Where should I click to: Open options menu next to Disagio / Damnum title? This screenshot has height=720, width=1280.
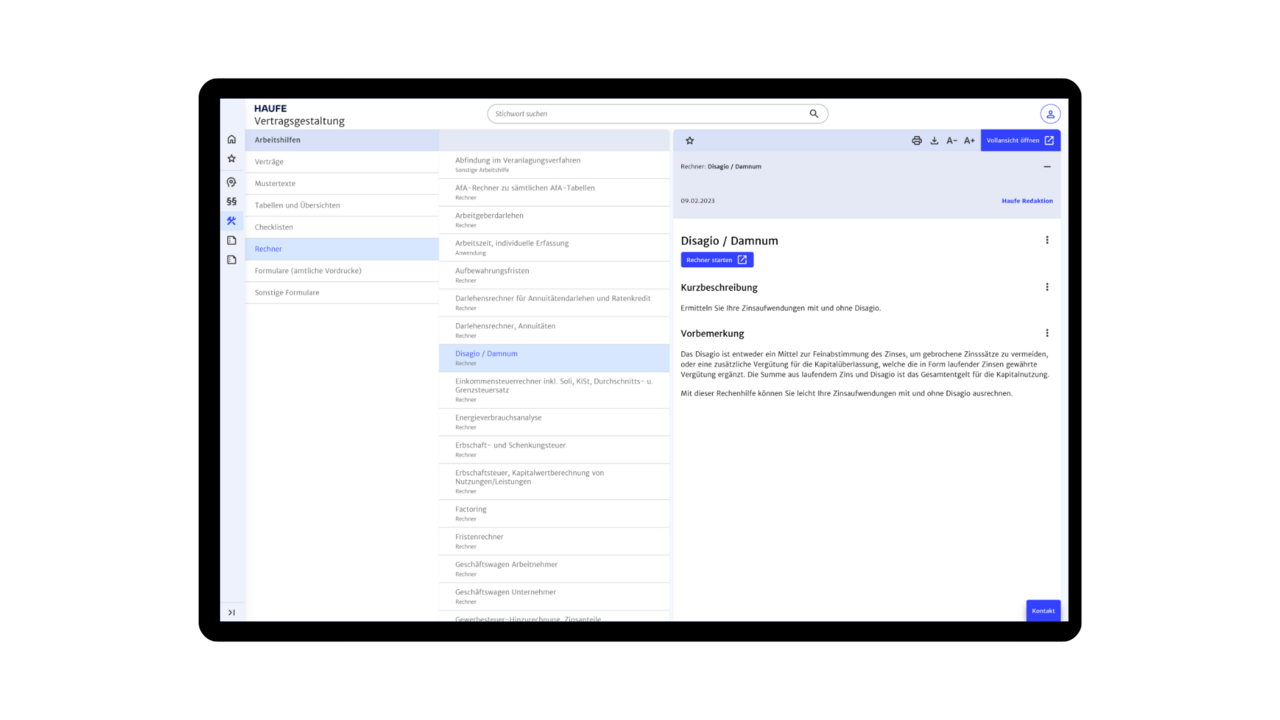pos(1047,240)
